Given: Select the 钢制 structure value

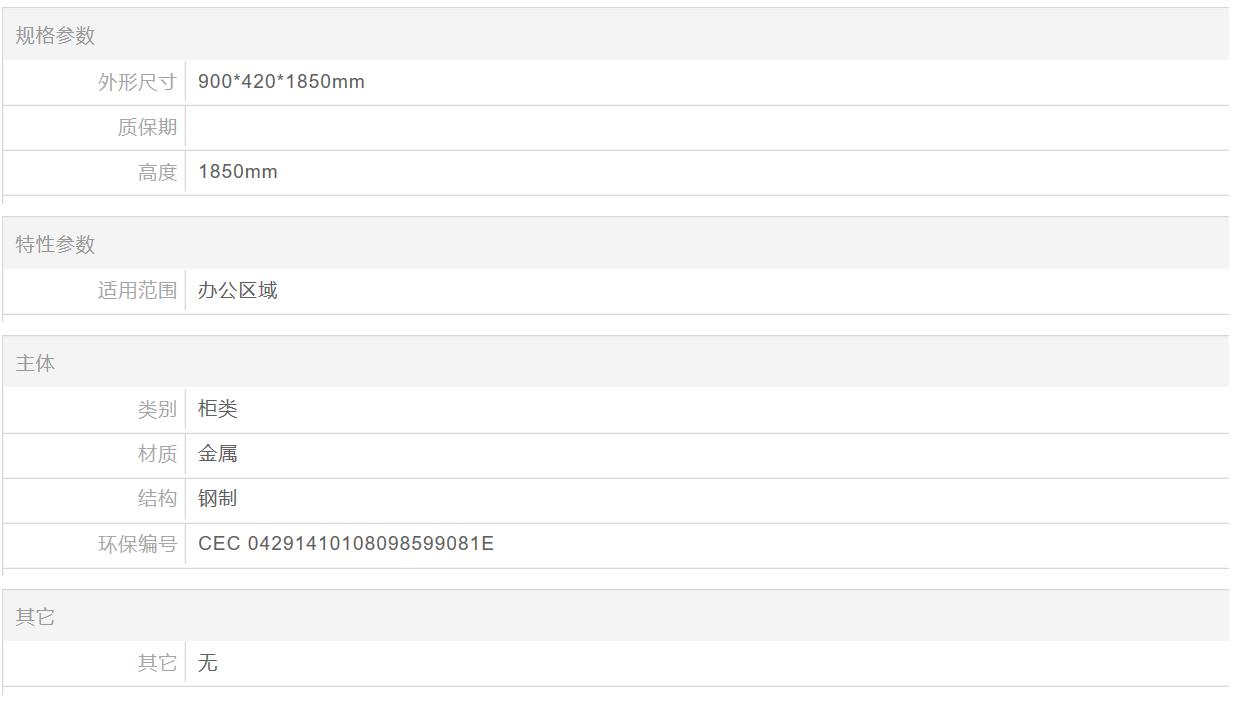Looking at the screenshot, I should (218, 499).
